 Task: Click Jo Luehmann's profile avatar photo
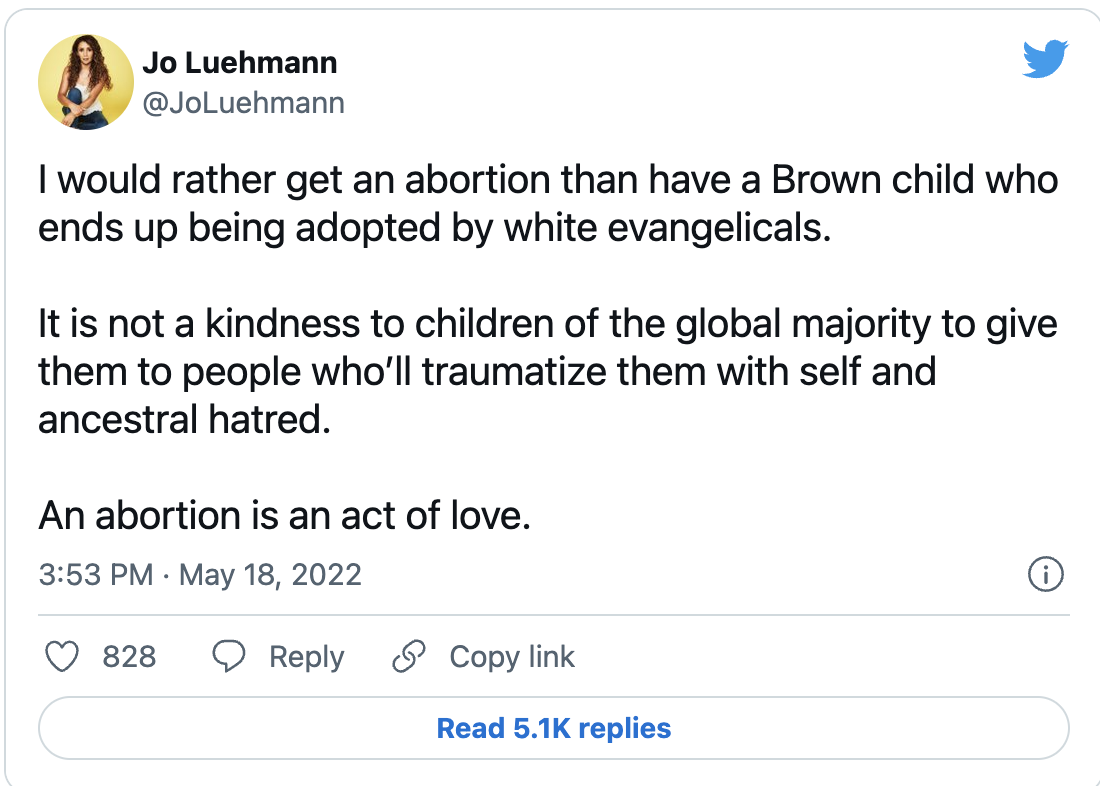(x=86, y=82)
